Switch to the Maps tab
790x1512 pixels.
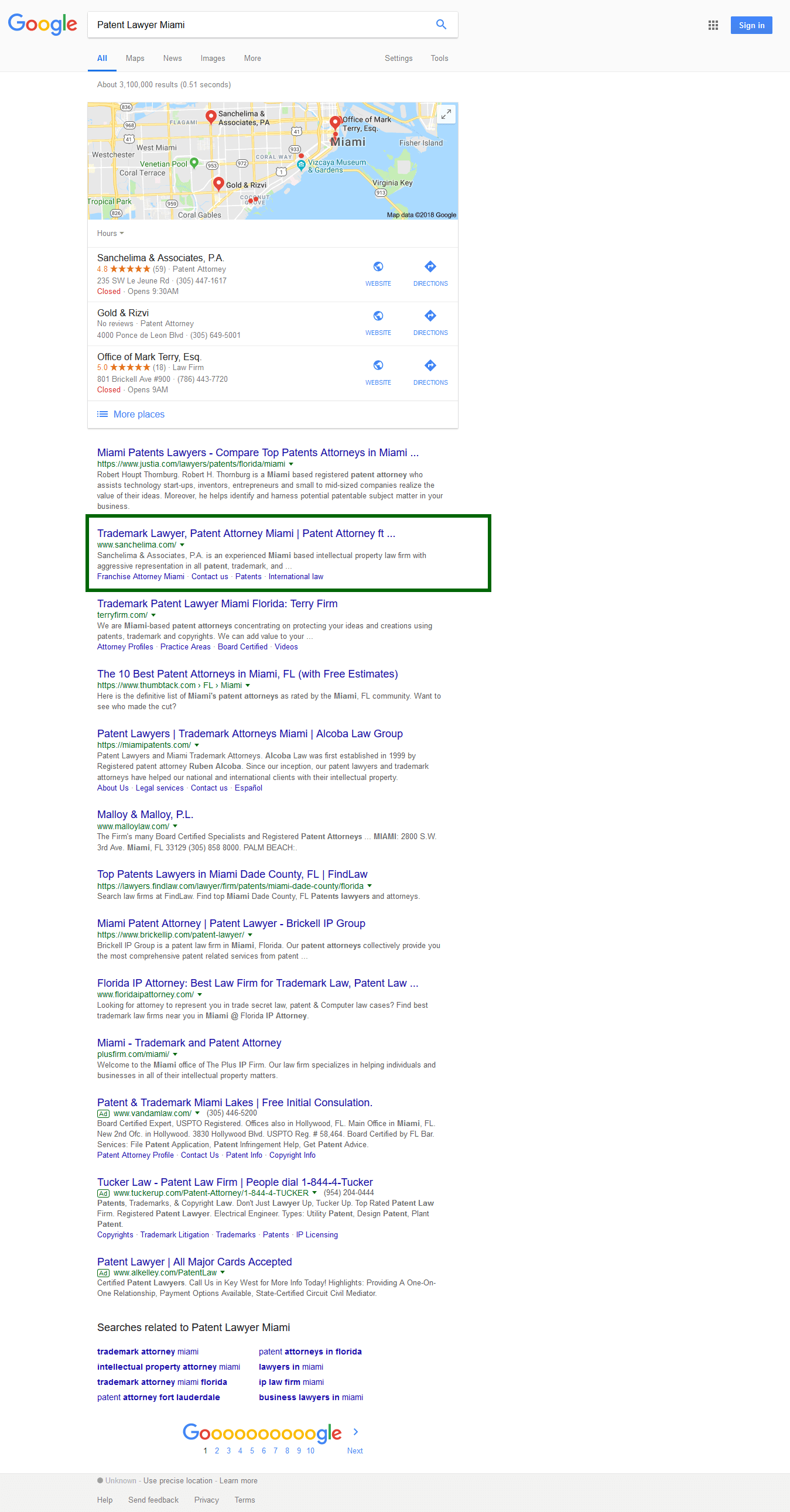click(x=135, y=59)
